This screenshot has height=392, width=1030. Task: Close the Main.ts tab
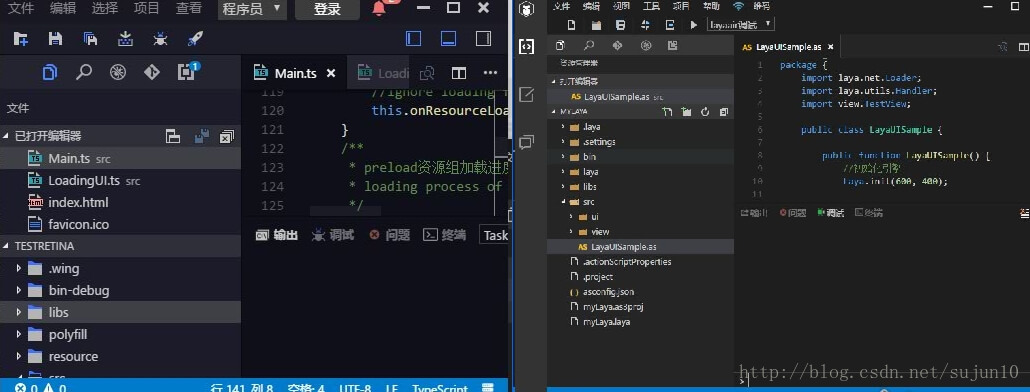pyautogui.click(x=332, y=73)
